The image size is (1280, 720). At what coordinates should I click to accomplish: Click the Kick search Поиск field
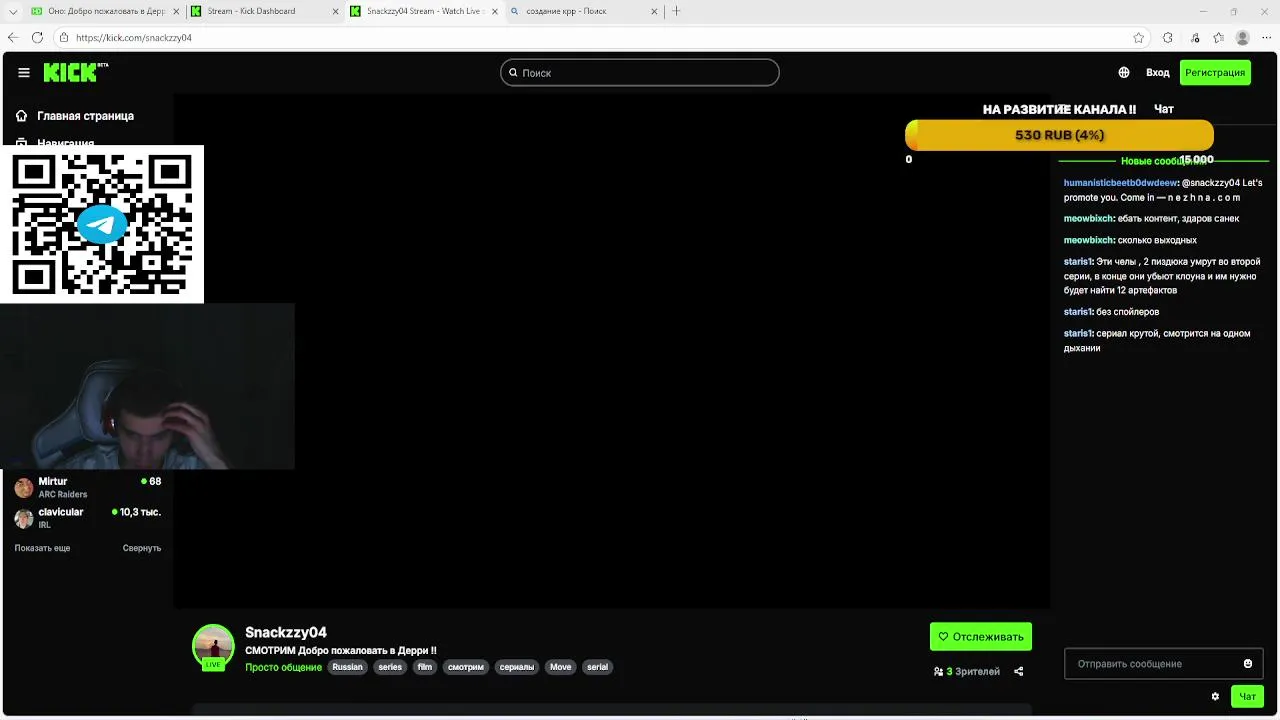[640, 72]
